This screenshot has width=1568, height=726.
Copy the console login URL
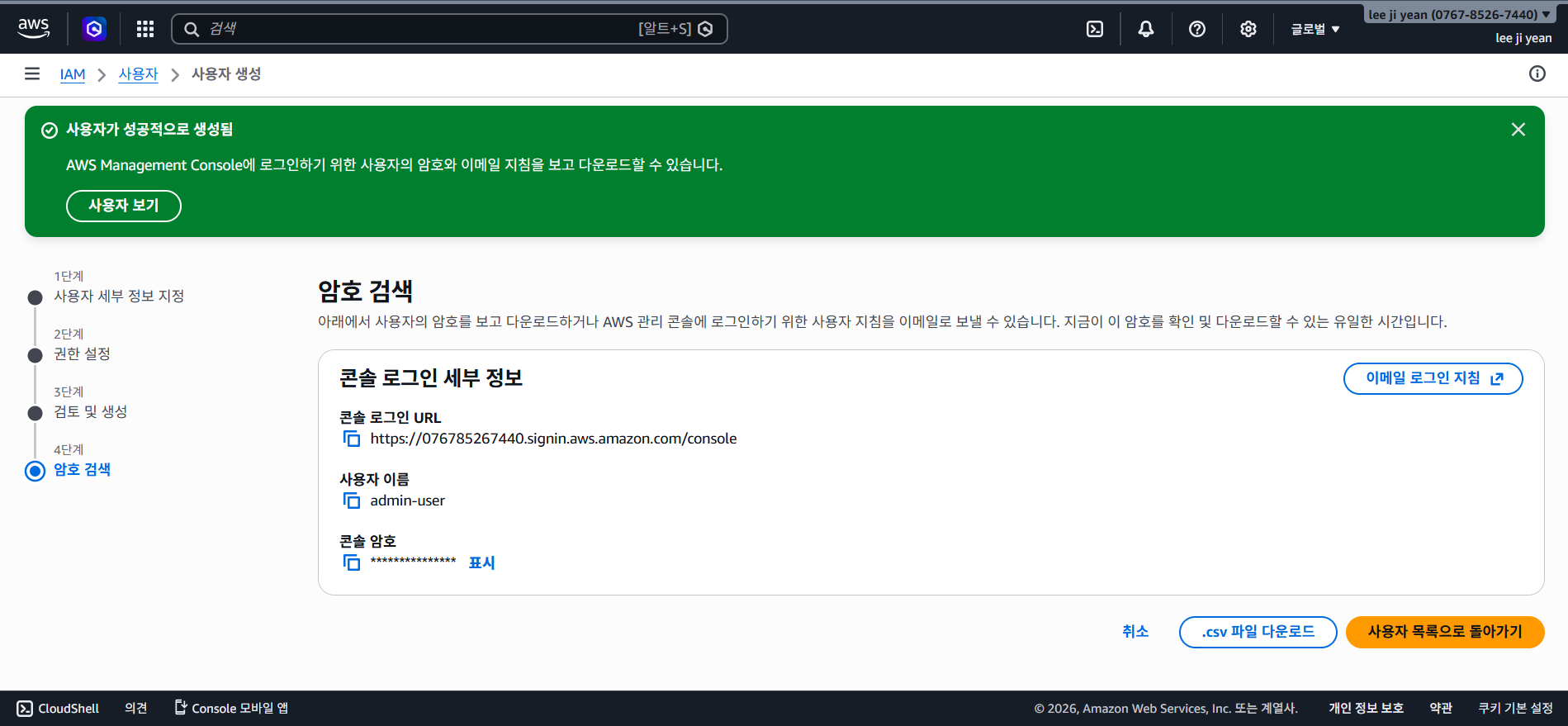pos(352,439)
